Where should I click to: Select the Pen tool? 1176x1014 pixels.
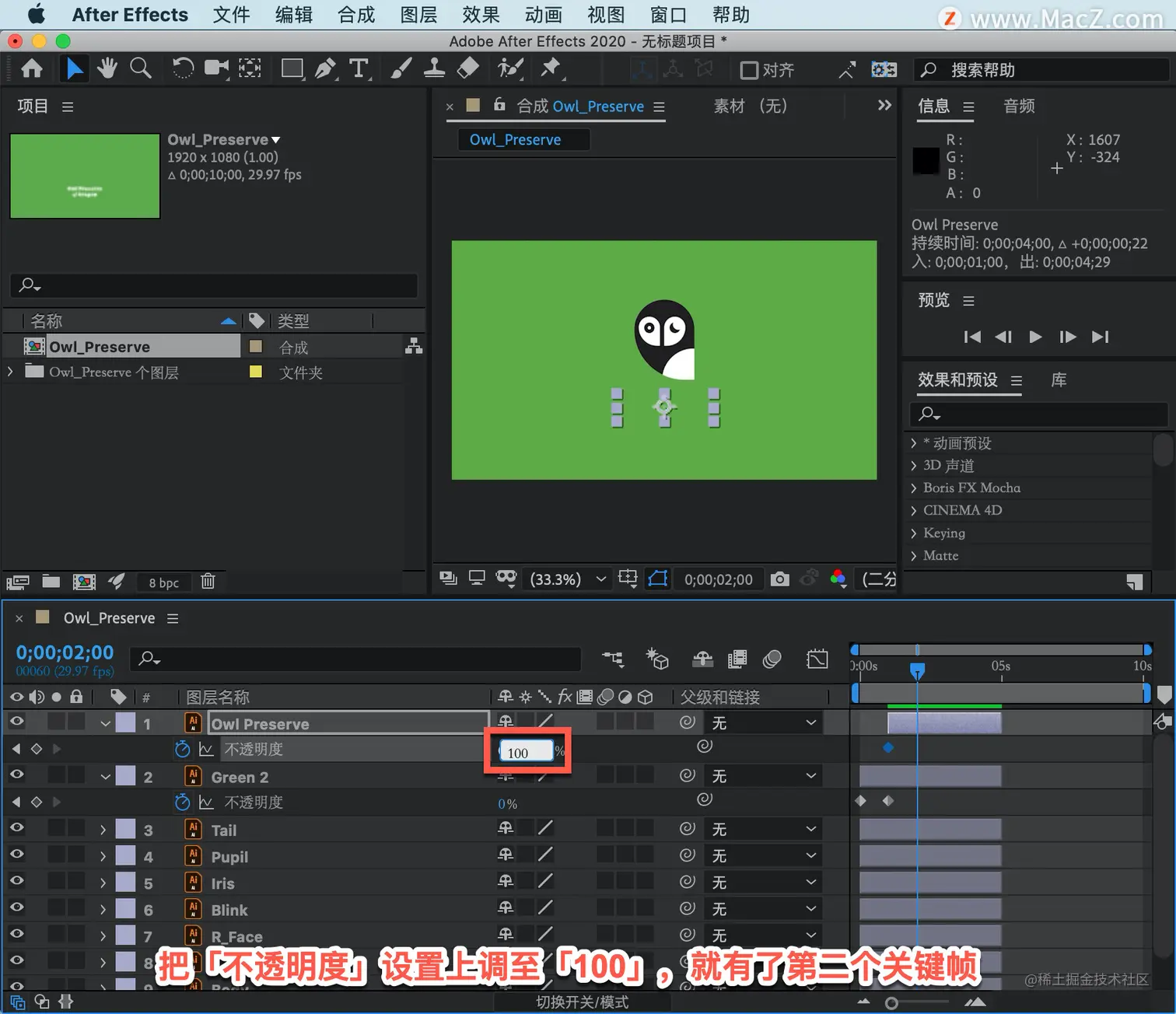(x=326, y=69)
